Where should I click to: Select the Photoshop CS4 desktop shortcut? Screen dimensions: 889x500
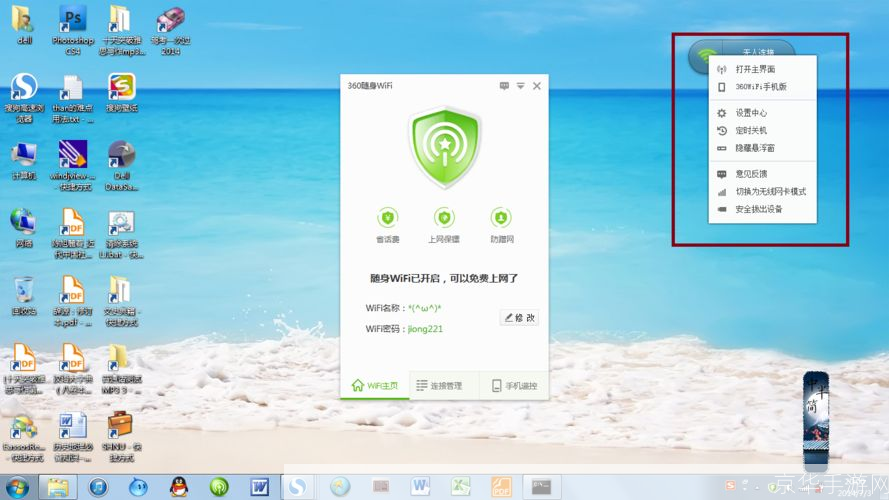pos(73,30)
